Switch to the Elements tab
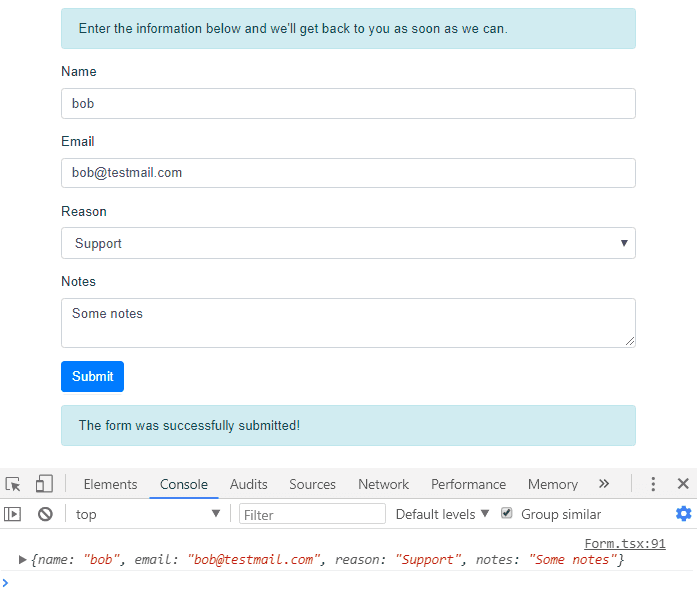697x600 pixels. 110,484
